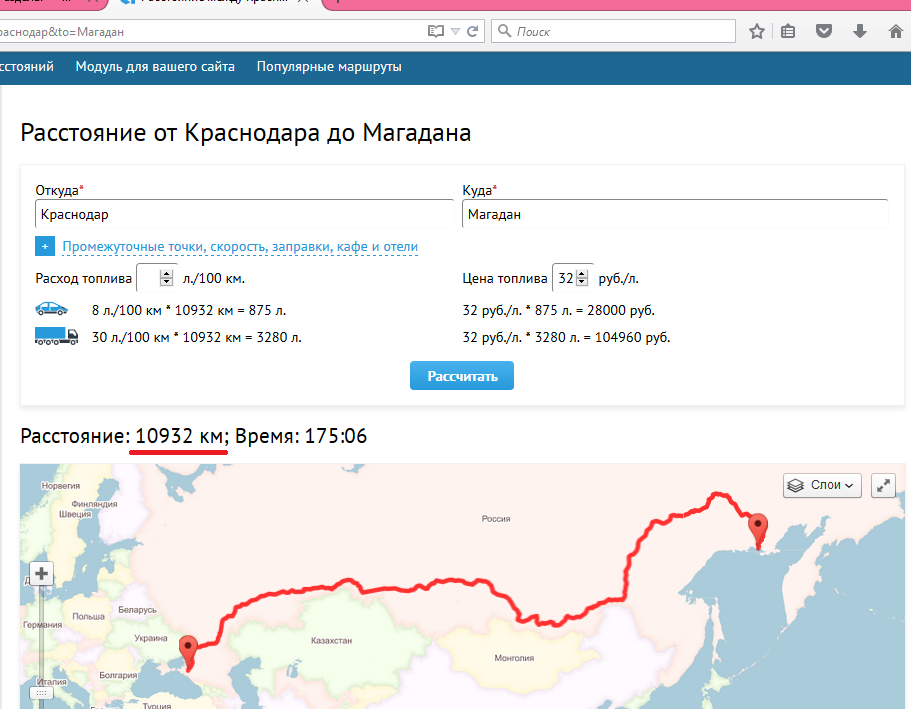Image resolution: width=911 pixels, height=709 pixels.
Task: Expand intermediate points with the blue plus
Action: coord(44,245)
